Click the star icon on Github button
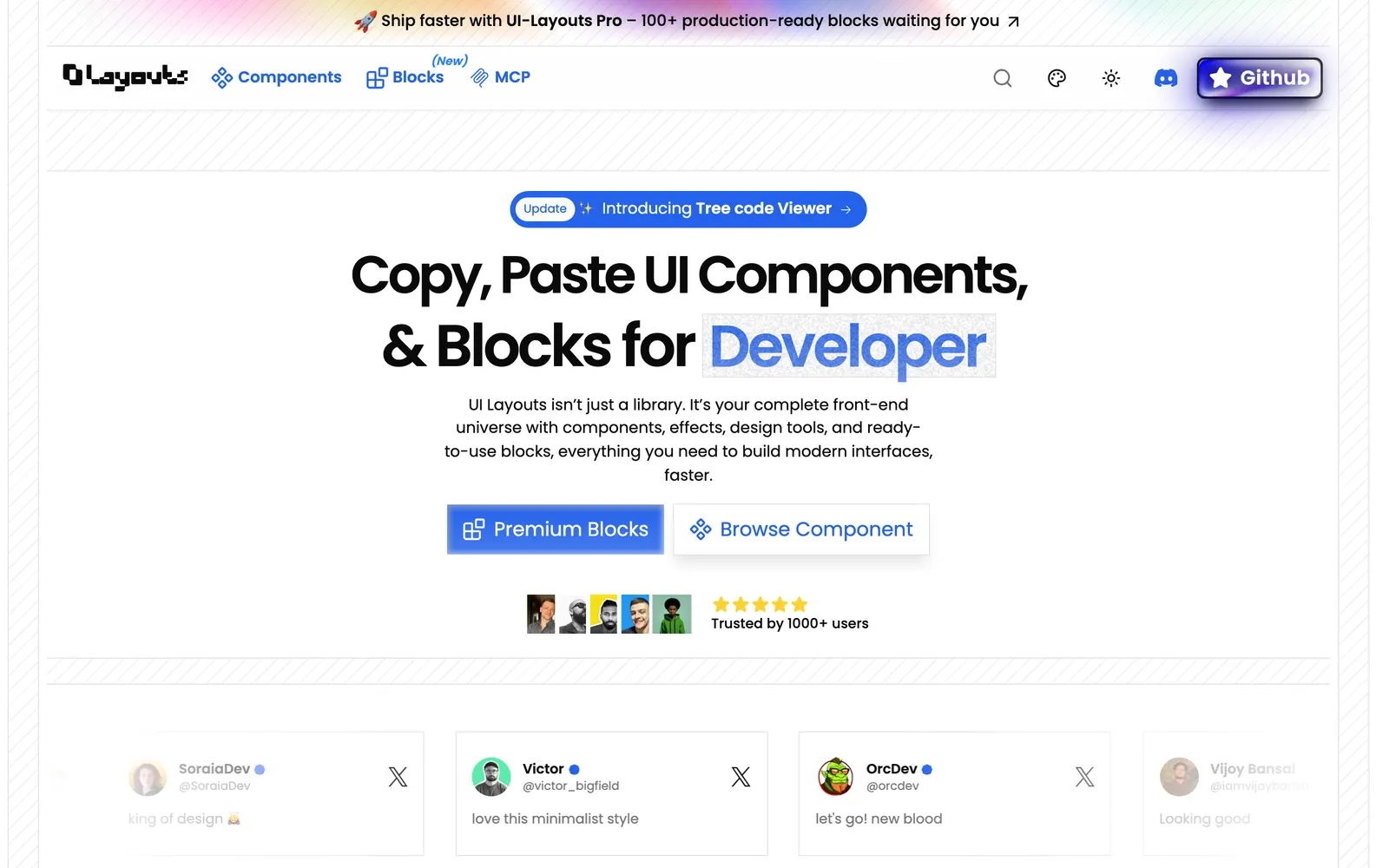 [1221, 78]
